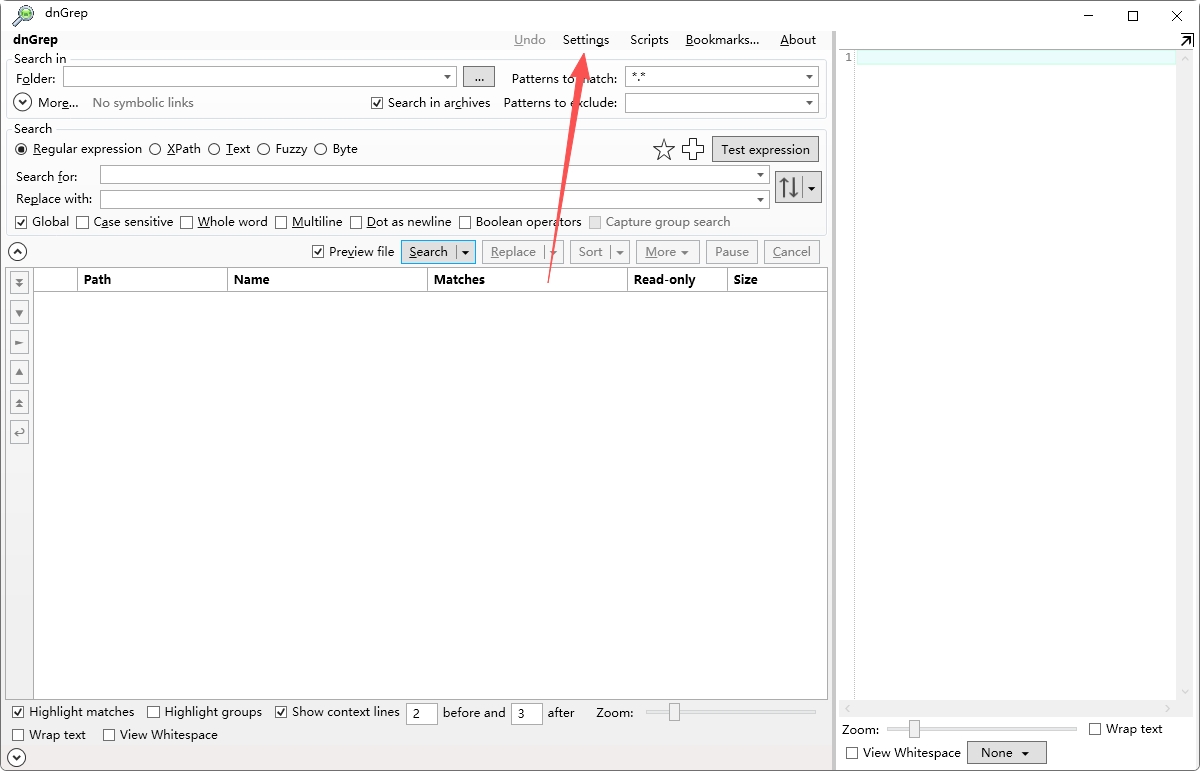This screenshot has width=1200, height=771.
Task: Click the folder browse ... button
Action: coord(479,77)
